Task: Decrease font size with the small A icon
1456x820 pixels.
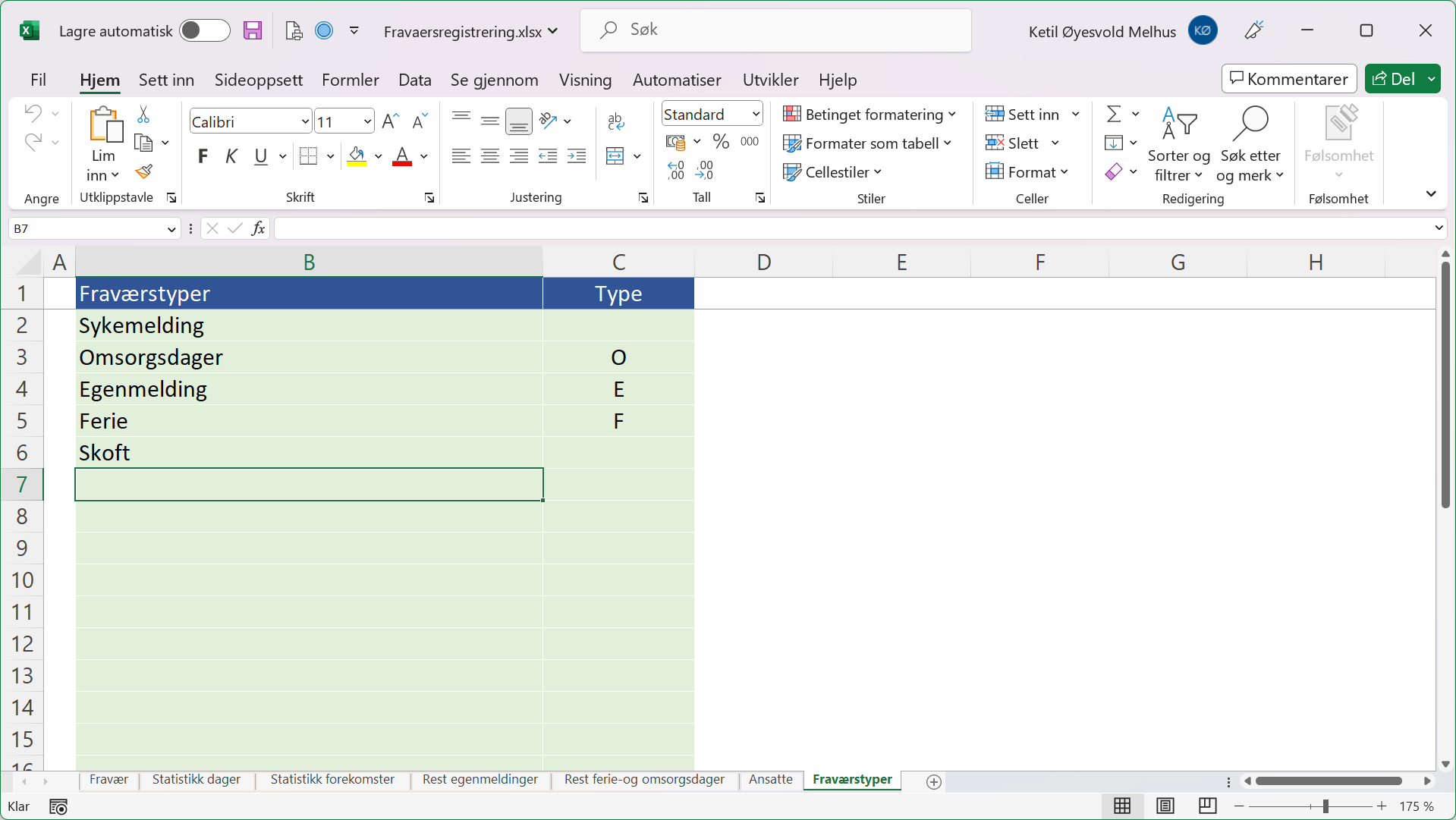Action: tap(420, 121)
